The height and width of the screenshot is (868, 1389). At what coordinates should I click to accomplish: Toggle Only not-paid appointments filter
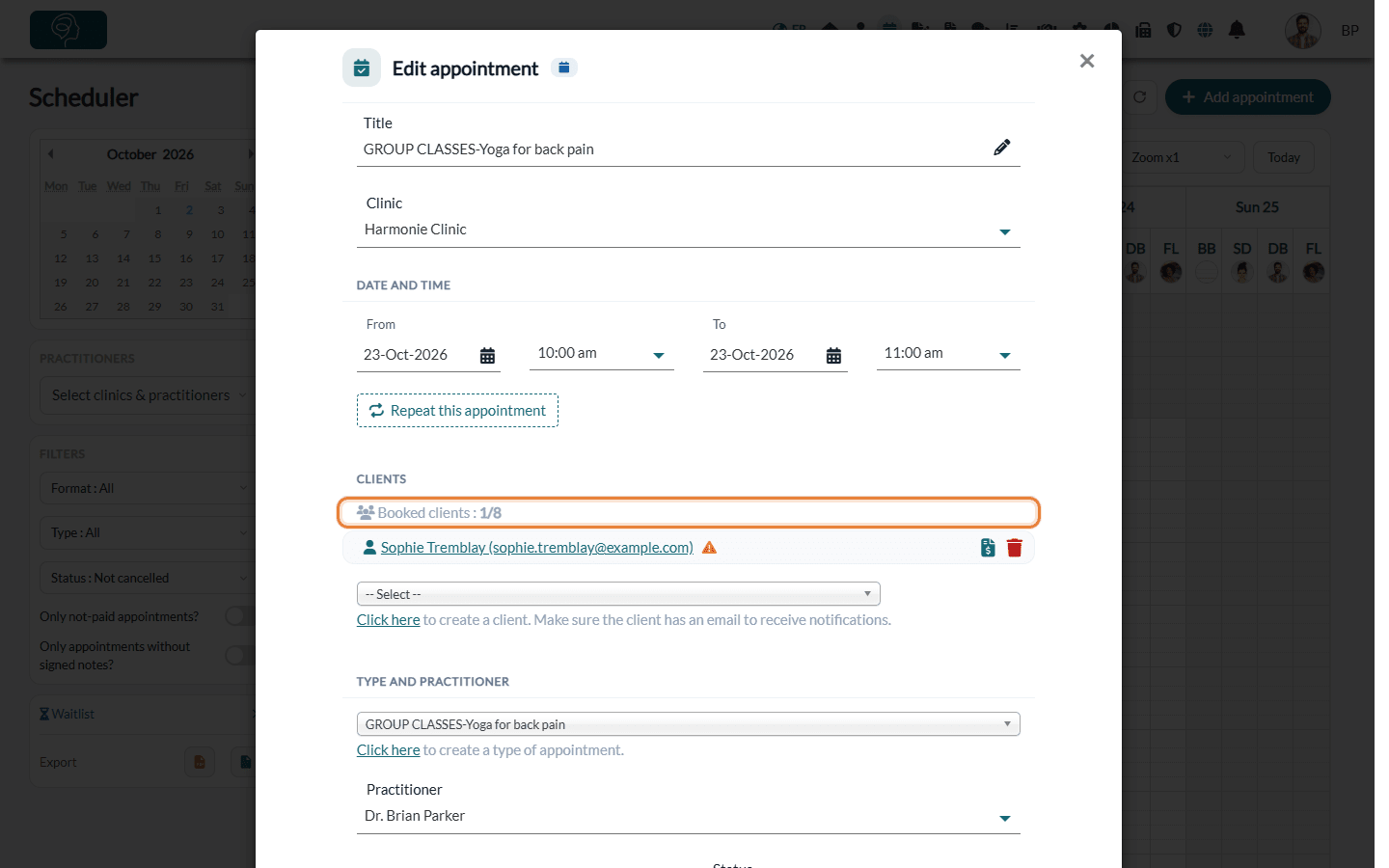(x=240, y=616)
